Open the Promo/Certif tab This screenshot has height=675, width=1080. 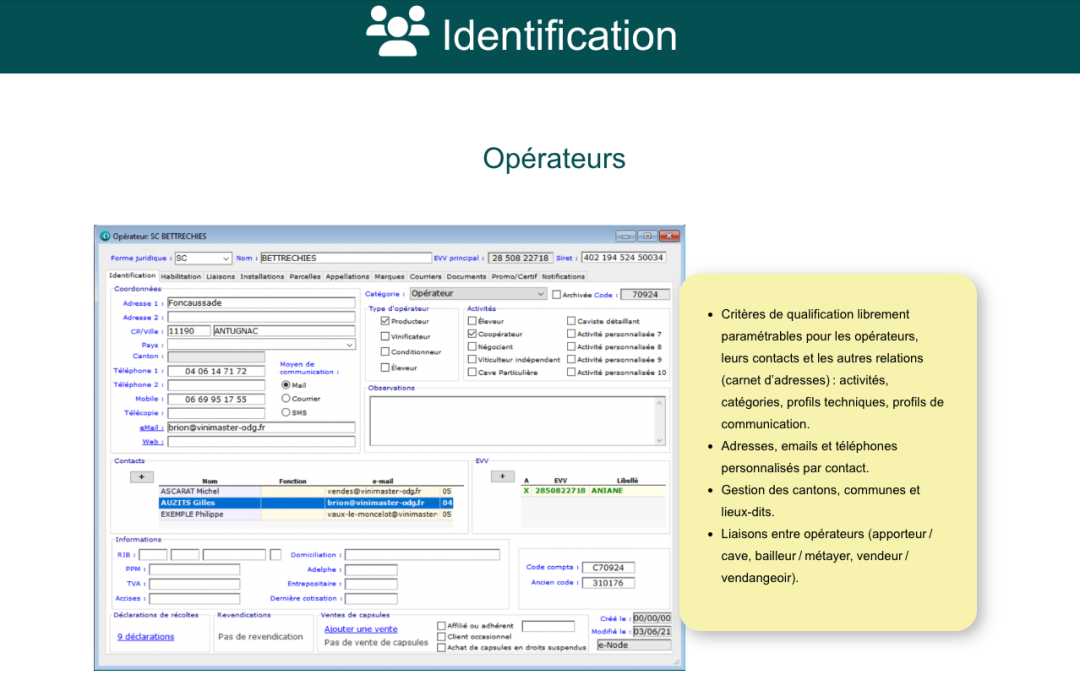click(x=514, y=276)
